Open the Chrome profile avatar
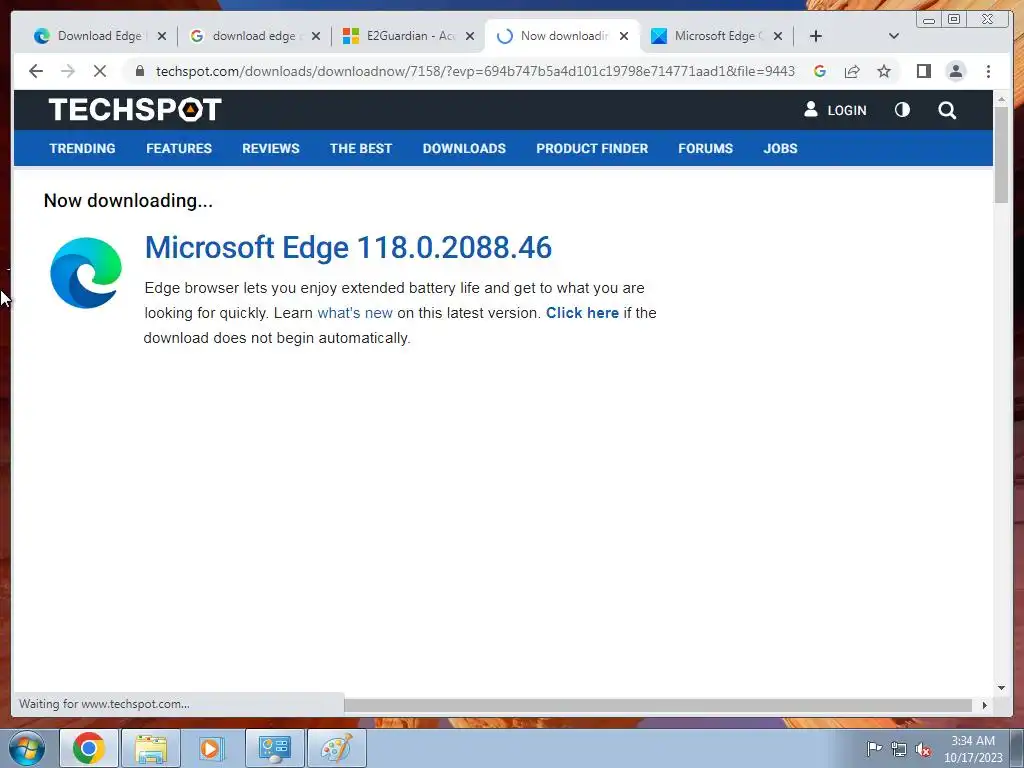 [955, 71]
